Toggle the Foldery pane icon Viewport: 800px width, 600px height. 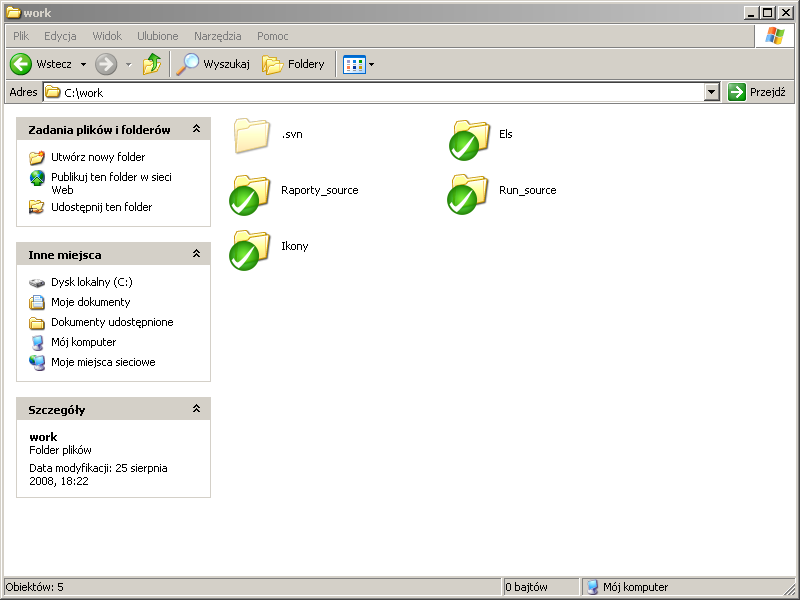pyautogui.click(x=272, y=65)
